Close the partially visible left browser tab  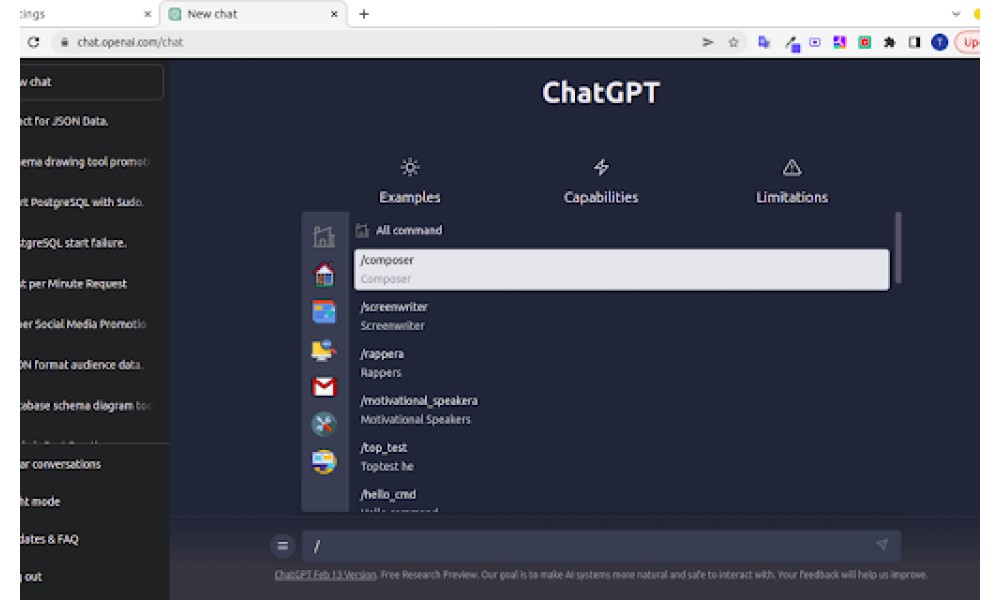point(147,14)
